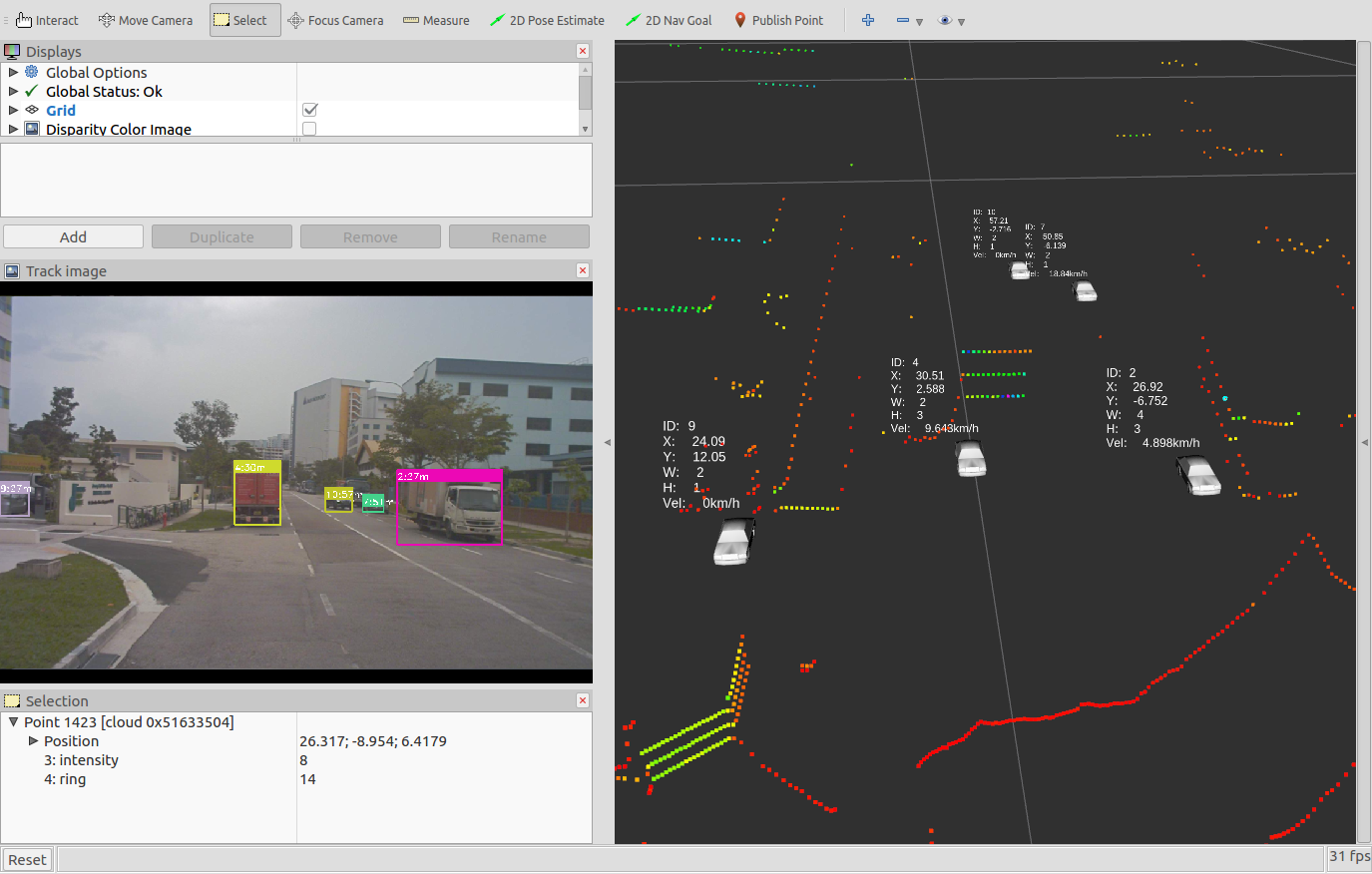The width and height of the screenshot is (1372, 874).
Task: Pick the Measure tool
Action: point(436,20)
